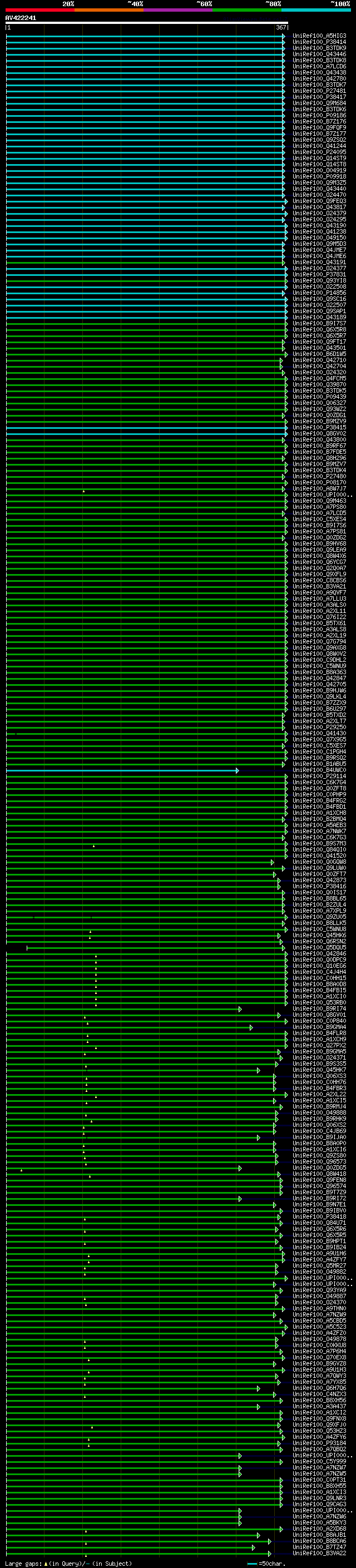356x1568 pixels.
Task: Click hit UniRef100_Q43446
Action: click(x=319, y=54)
